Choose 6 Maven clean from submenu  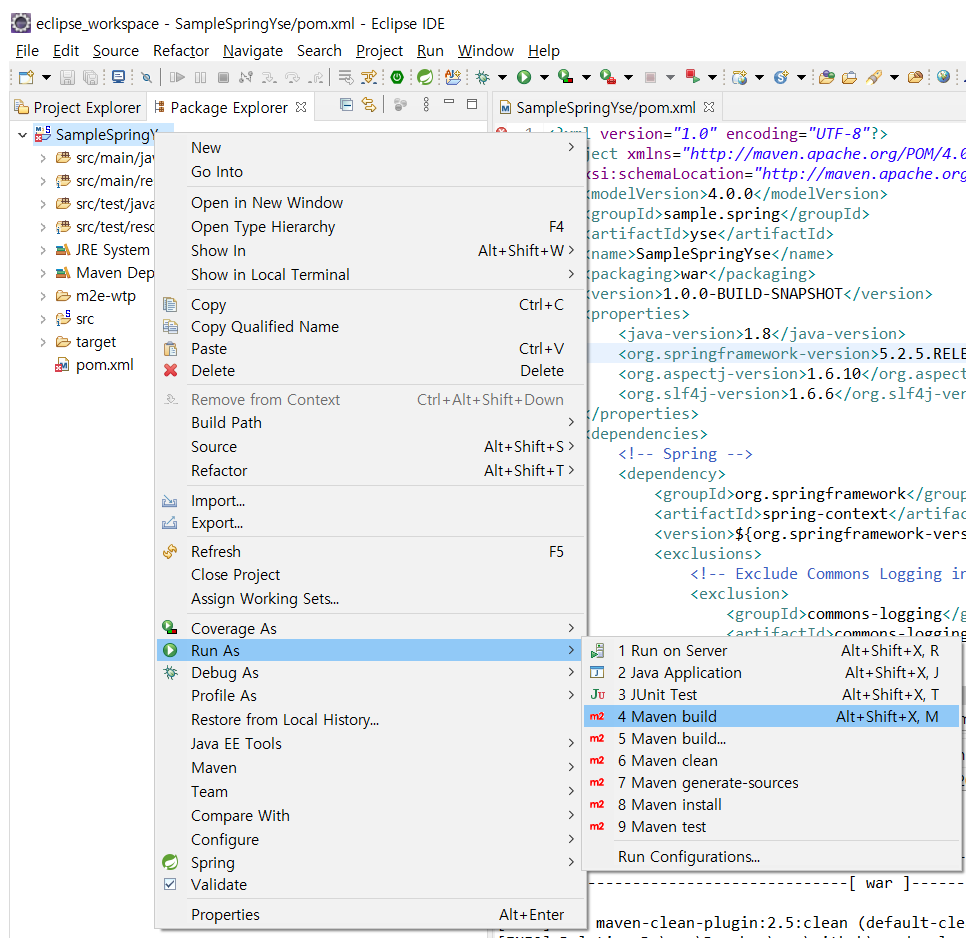(x=771, y=761)
